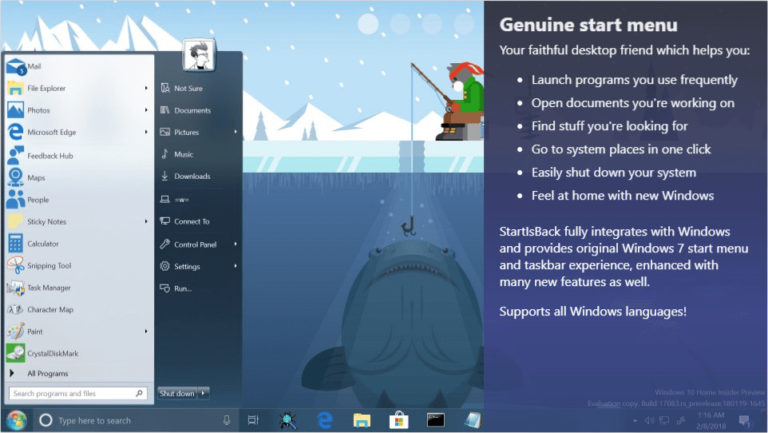Click the Cortana microphone icon
Viewport: 768px width, 433px height.
226,420
